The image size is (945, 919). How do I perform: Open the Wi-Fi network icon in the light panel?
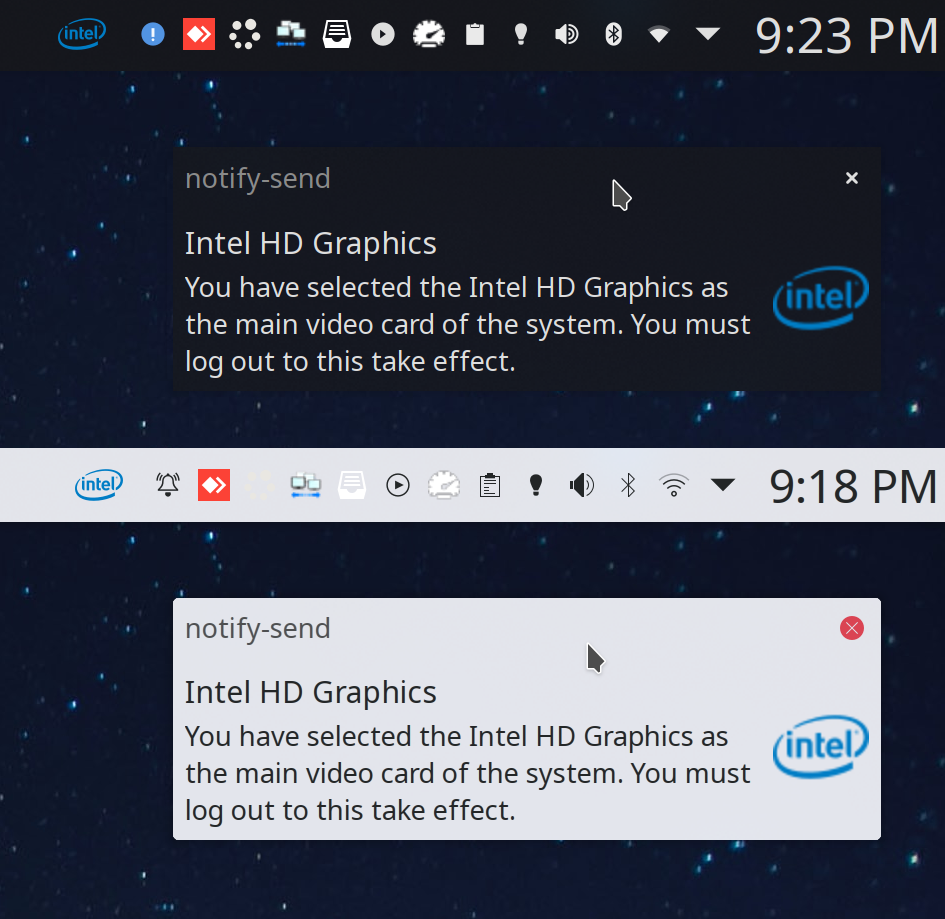coord(674,485)
